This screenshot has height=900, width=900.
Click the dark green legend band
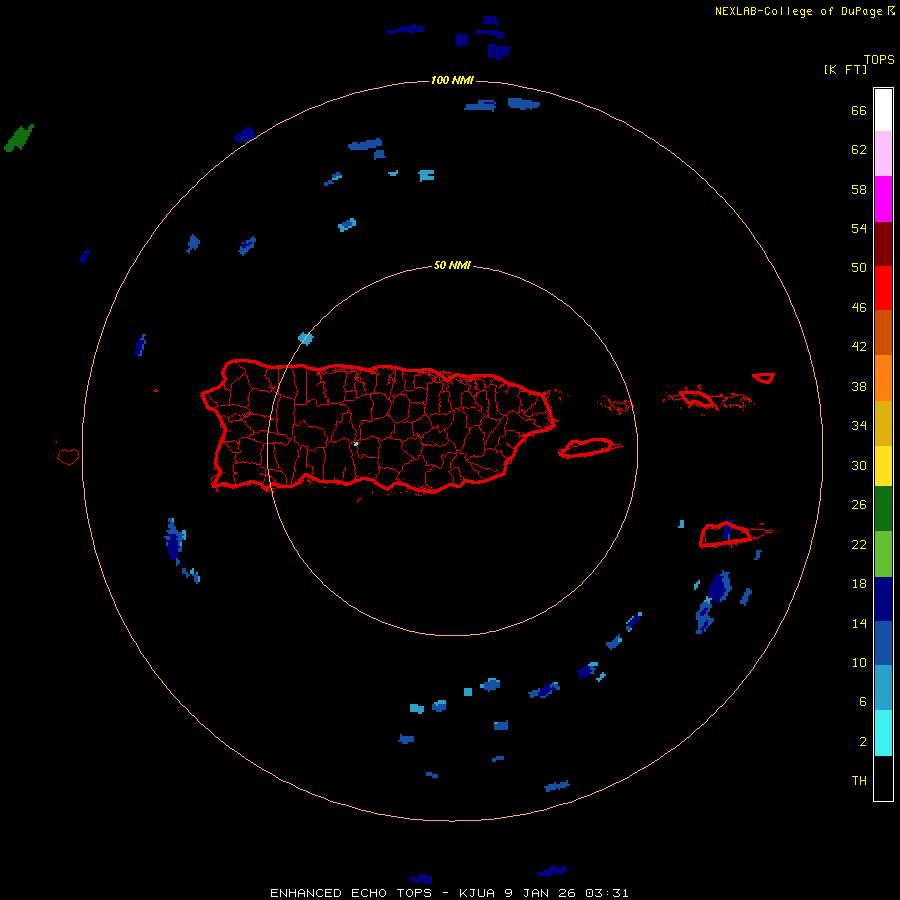883,509
